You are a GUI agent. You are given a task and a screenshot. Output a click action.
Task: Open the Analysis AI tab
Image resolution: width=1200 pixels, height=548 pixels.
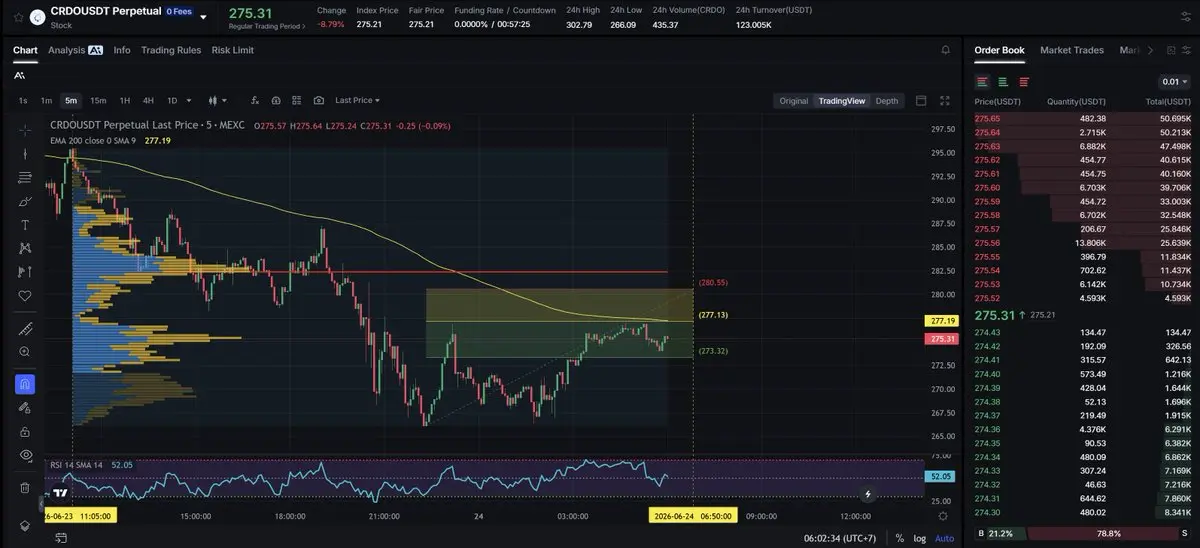click(75, 50)
